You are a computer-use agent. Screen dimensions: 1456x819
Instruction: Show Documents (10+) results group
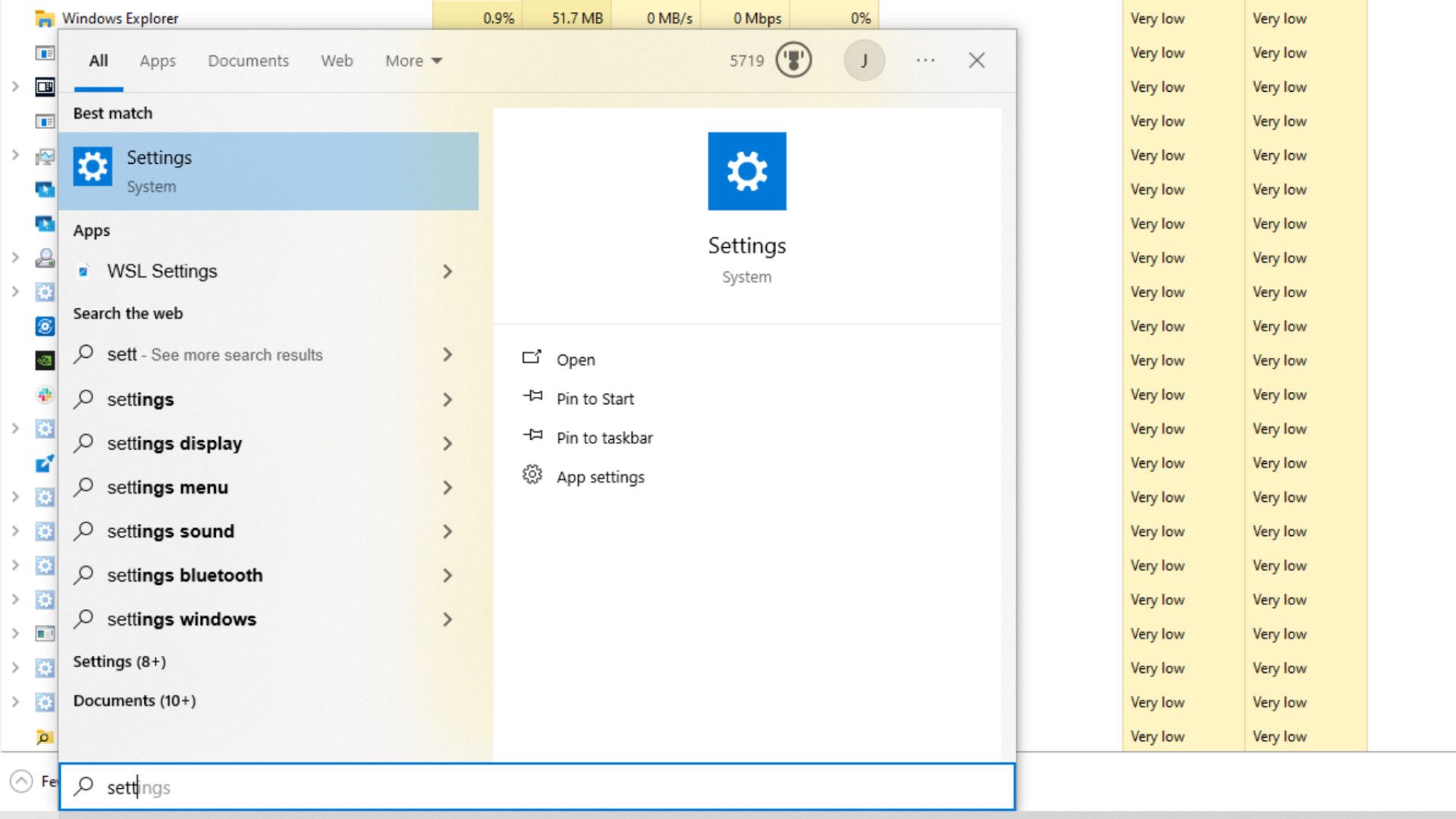click(134, 701)
